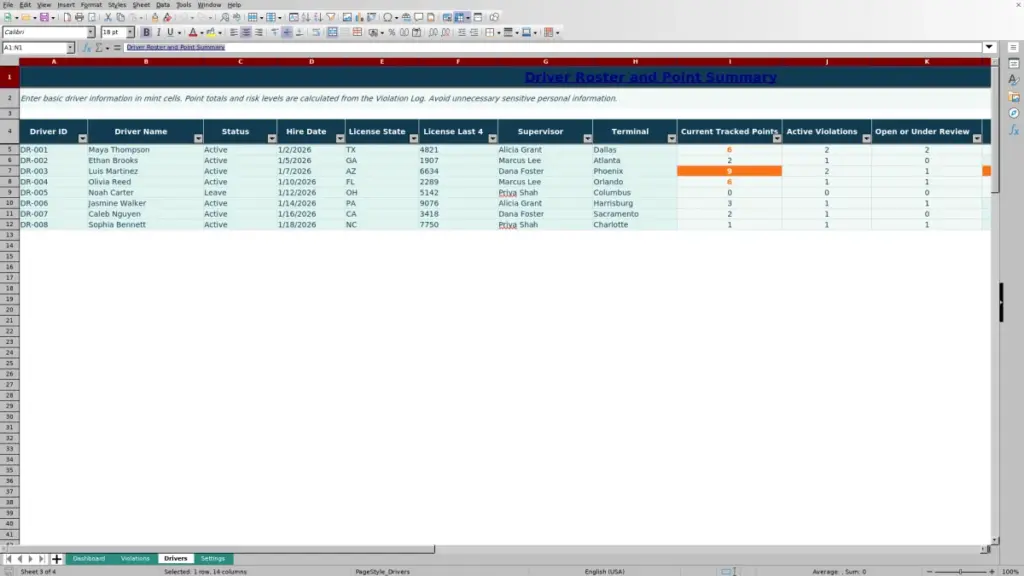Image resolution: width=1024 pixels, height=576 pixels.
Task: Open font name Calibri dropdown
Action: click(90, 32)
